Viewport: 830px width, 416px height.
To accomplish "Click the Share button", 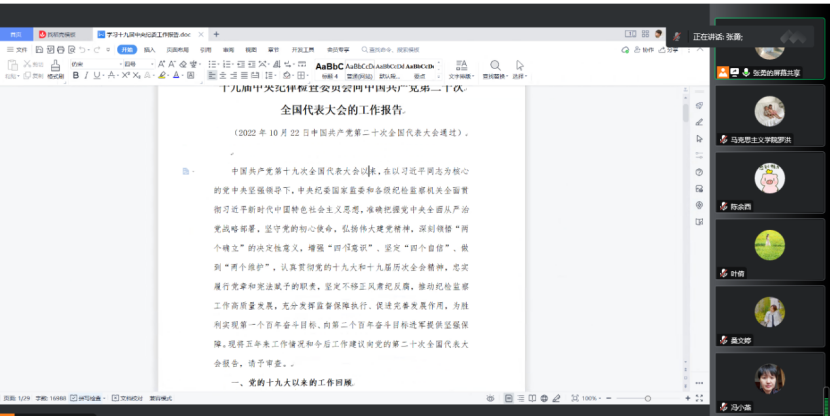I will click(x=669, y=50).
